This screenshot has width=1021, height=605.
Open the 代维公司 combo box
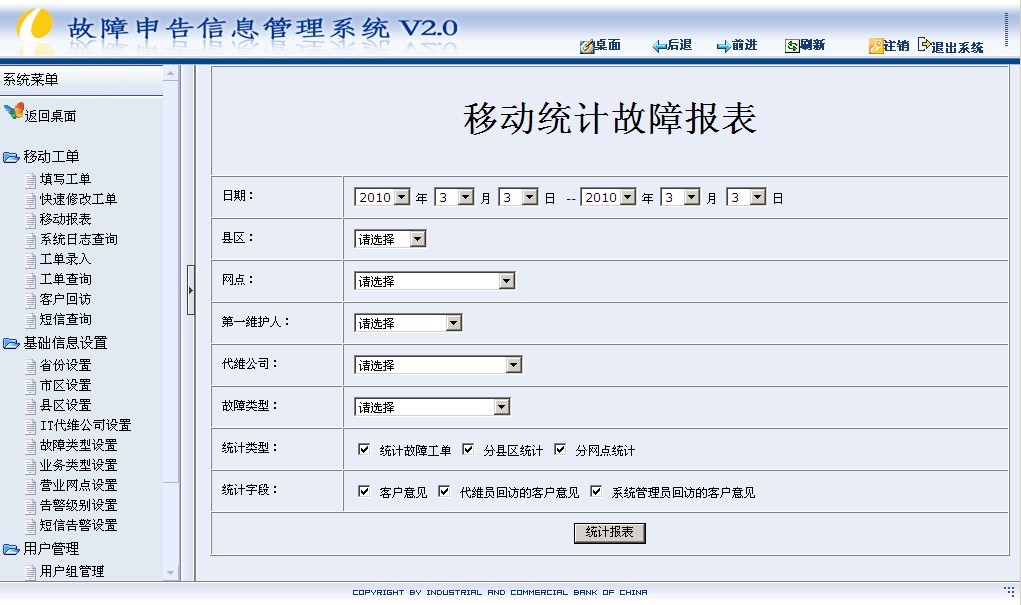(x=513, y=365)
